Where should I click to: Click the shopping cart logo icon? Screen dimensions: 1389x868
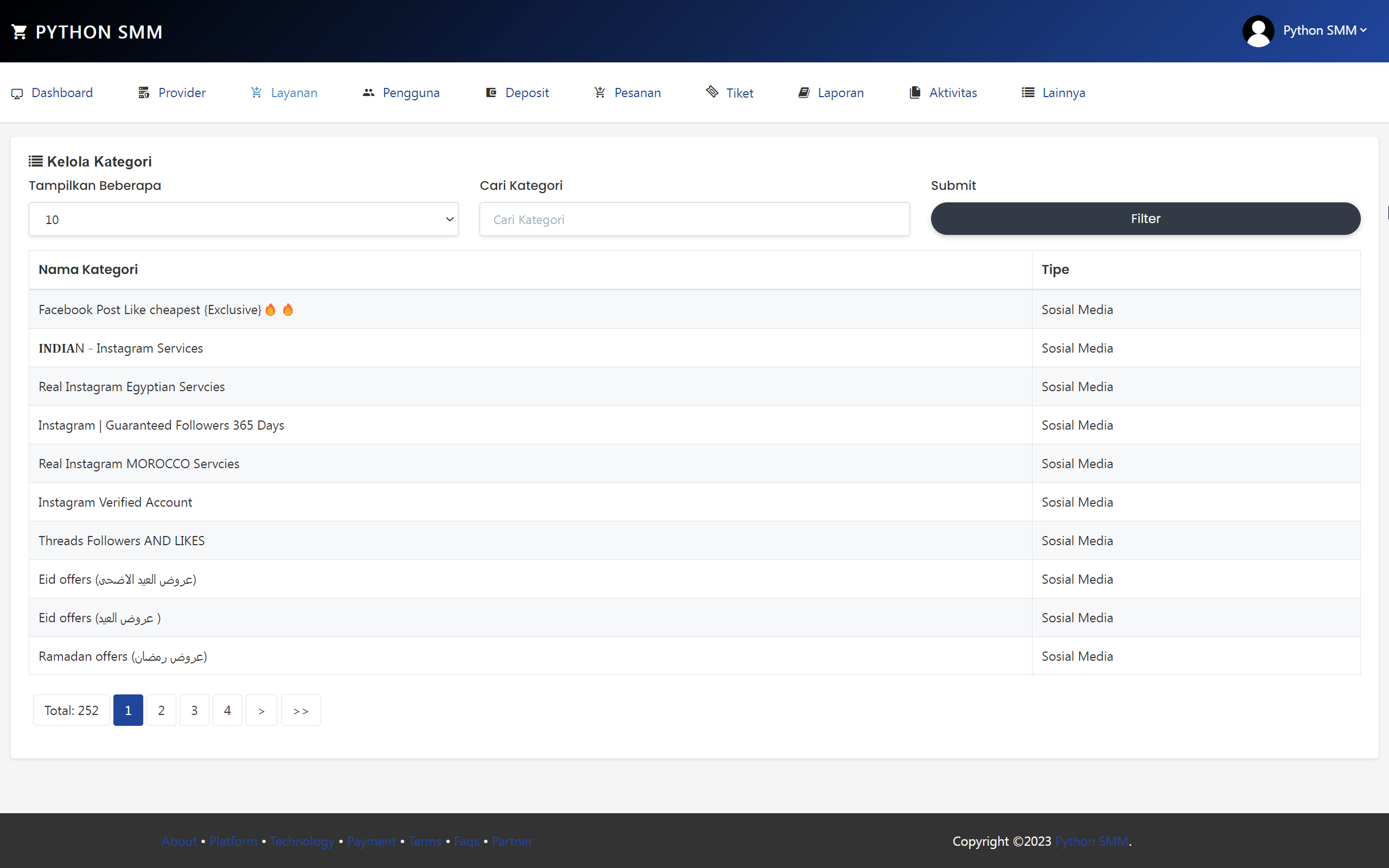click(x=19, y=31)
